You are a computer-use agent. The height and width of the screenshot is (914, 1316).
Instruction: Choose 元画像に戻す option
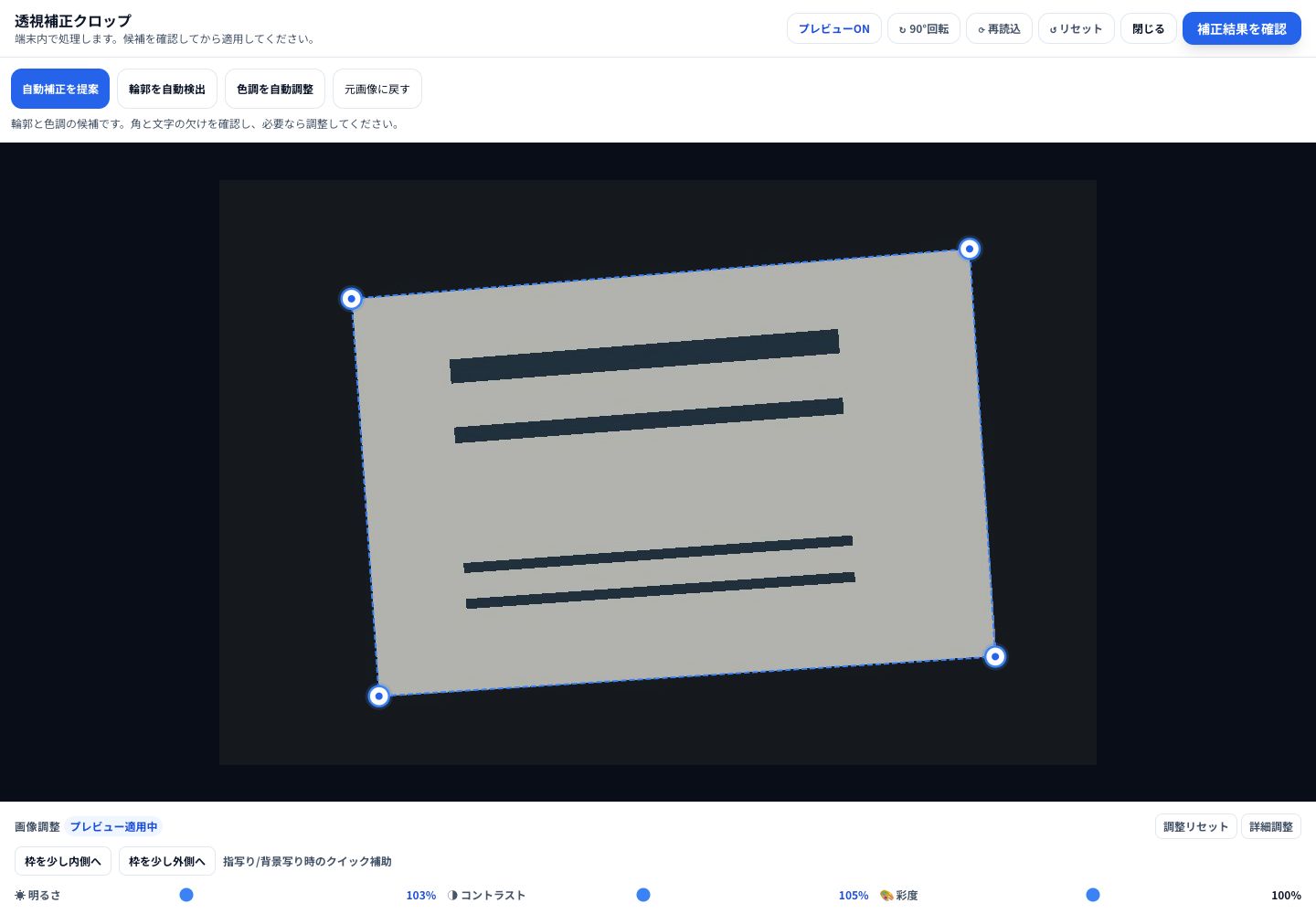[377, 89]
